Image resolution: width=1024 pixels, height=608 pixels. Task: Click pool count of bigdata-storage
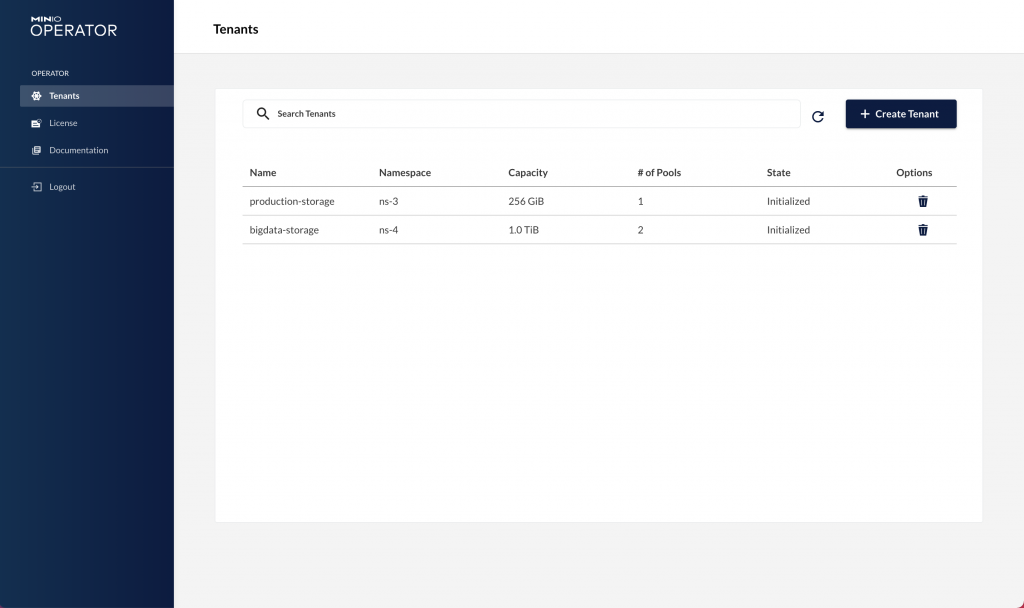click(641, 230)
